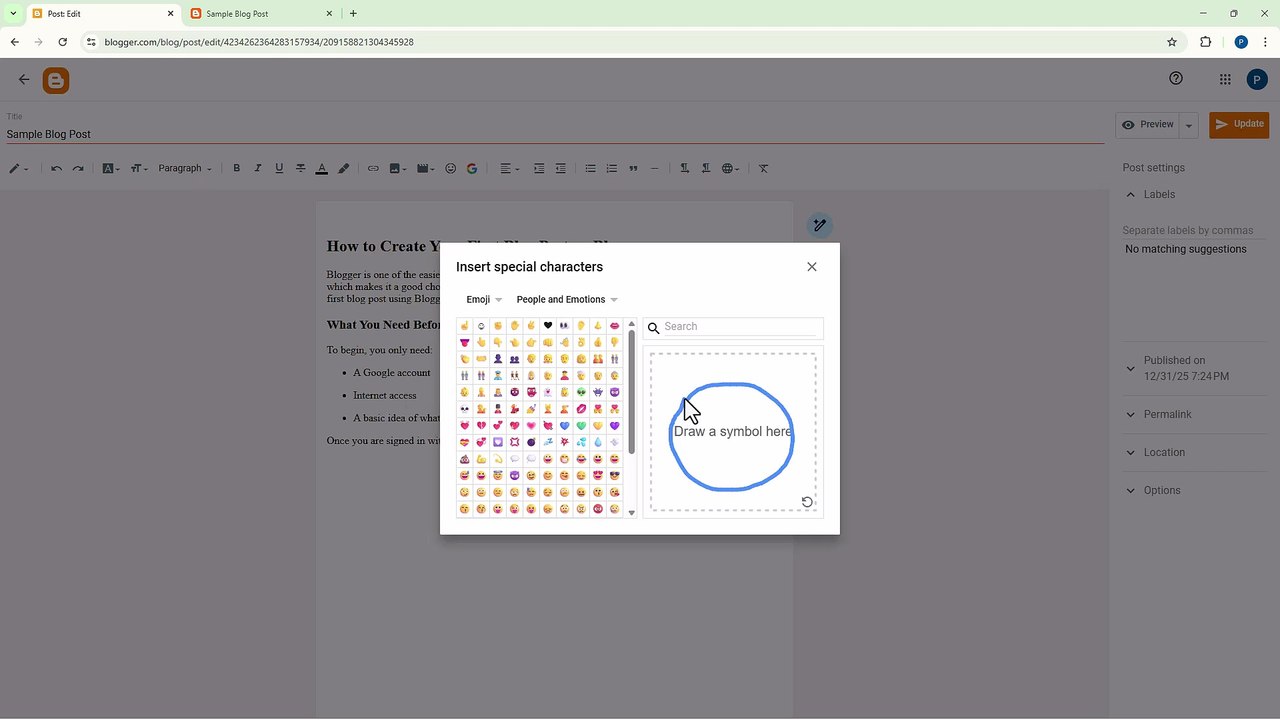Click the editor Redo icon

pyautogui.click(x=78, y=168)
